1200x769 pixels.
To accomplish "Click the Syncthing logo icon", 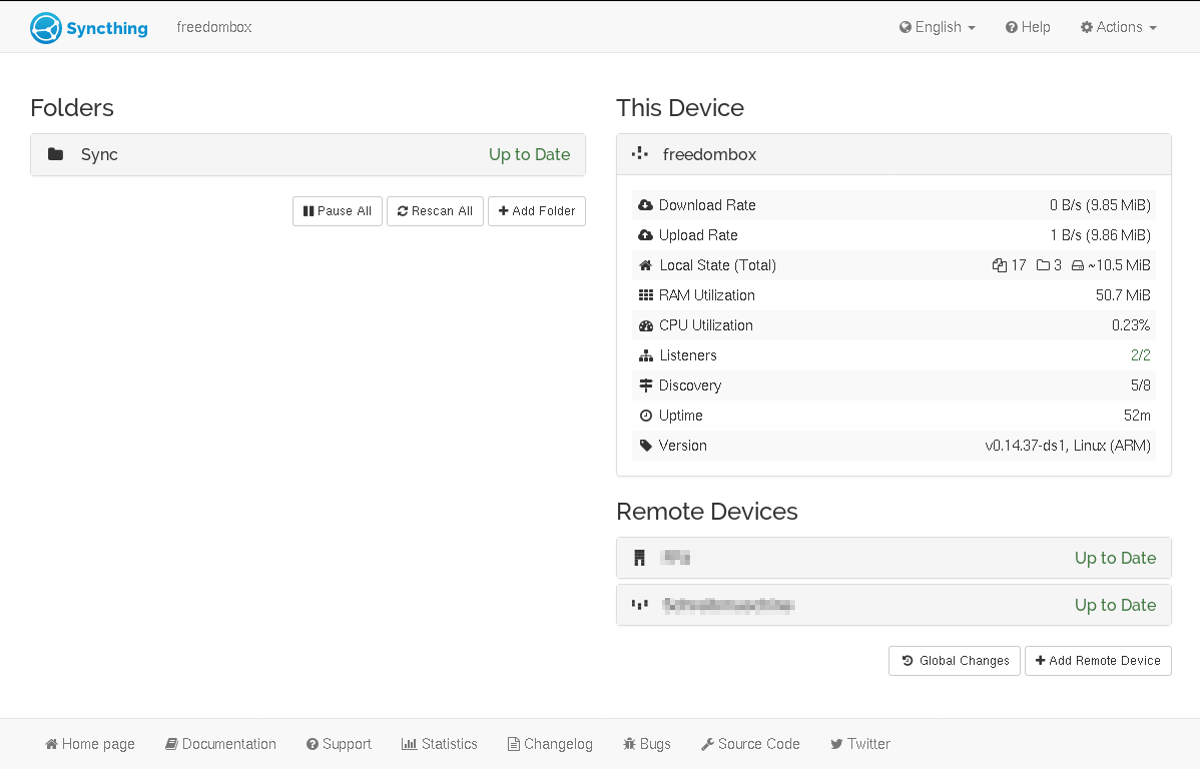I will pos(45,28).
